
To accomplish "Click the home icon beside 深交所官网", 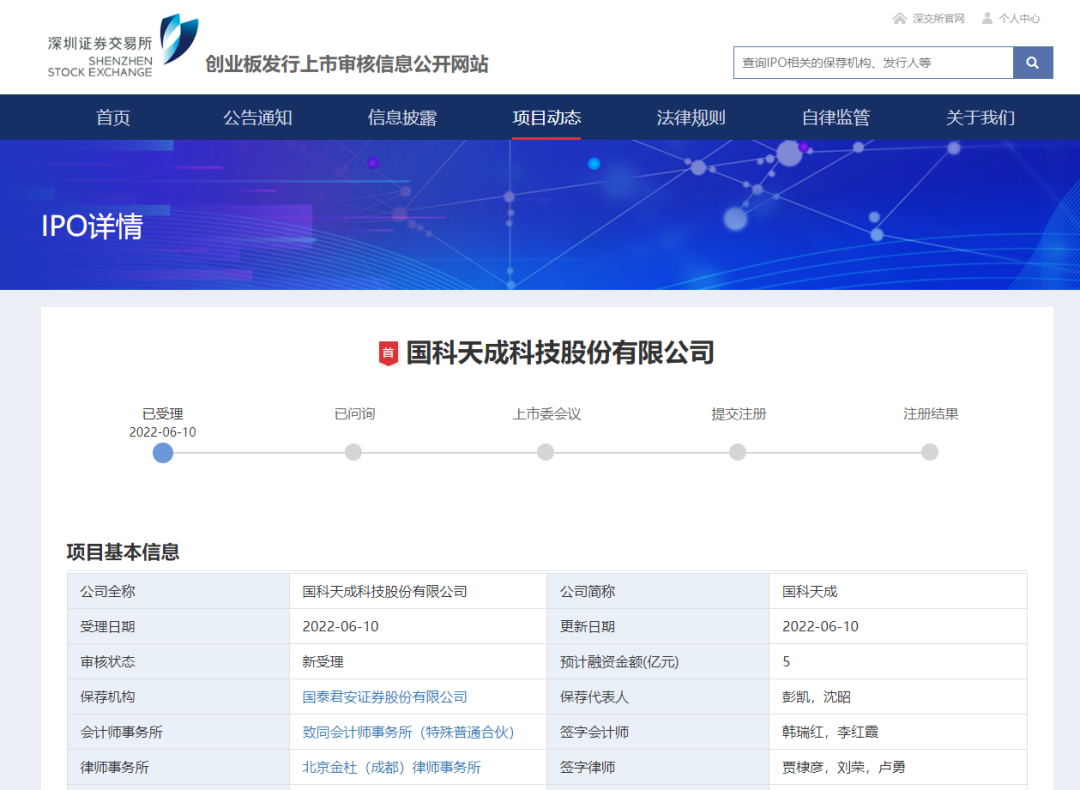I will click(899, 18).
